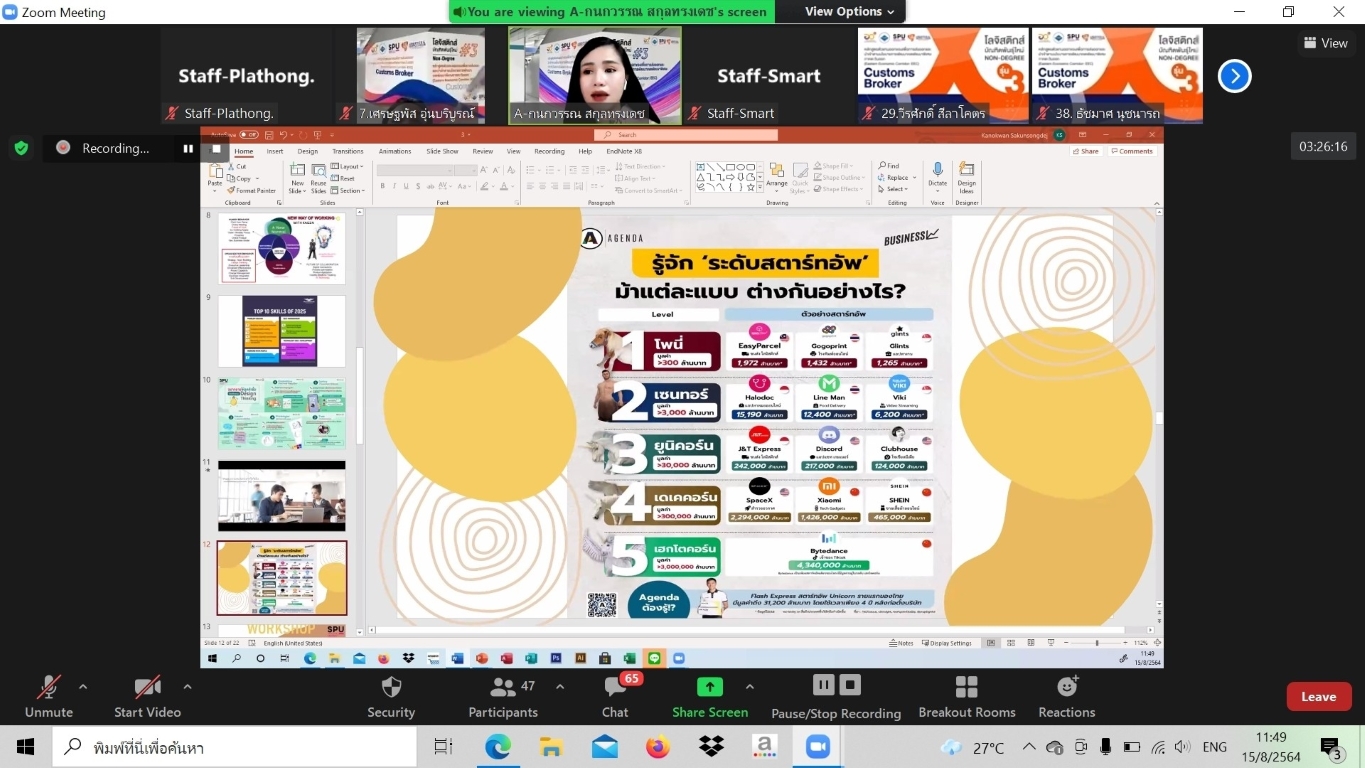Viewport: 1365px width, 768px height.
Task: Expand video options arrow next to Start Video
Action: [187, 687]
